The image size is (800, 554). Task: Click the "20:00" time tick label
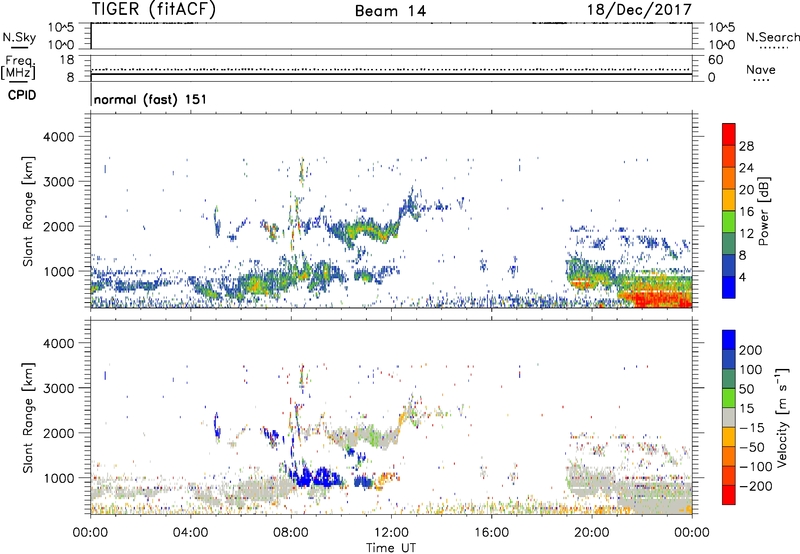[591, 533]
